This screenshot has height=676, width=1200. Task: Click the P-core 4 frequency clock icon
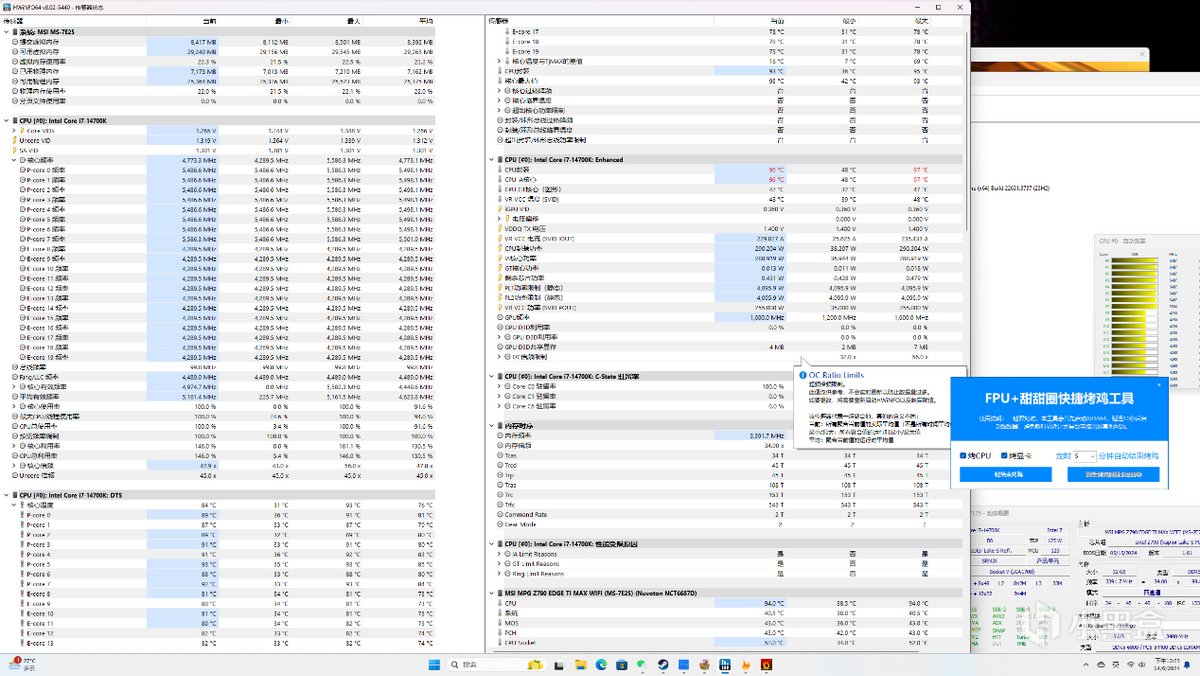(21, 209)
